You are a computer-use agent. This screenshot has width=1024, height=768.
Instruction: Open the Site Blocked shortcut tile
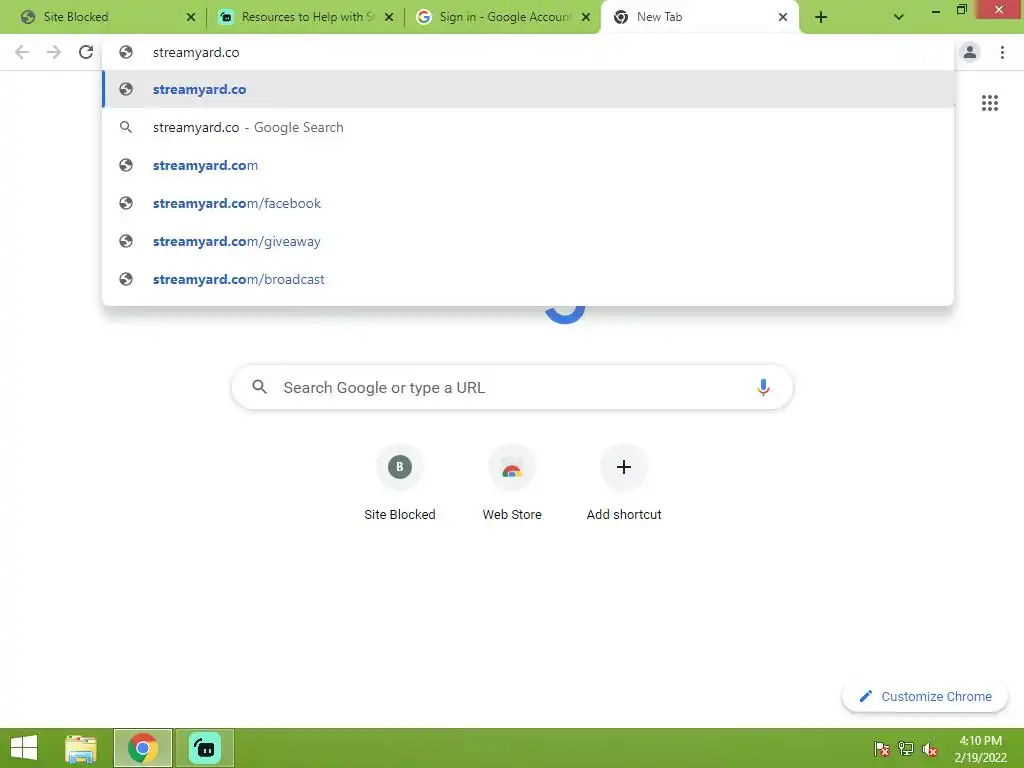[x=400, y=484]
